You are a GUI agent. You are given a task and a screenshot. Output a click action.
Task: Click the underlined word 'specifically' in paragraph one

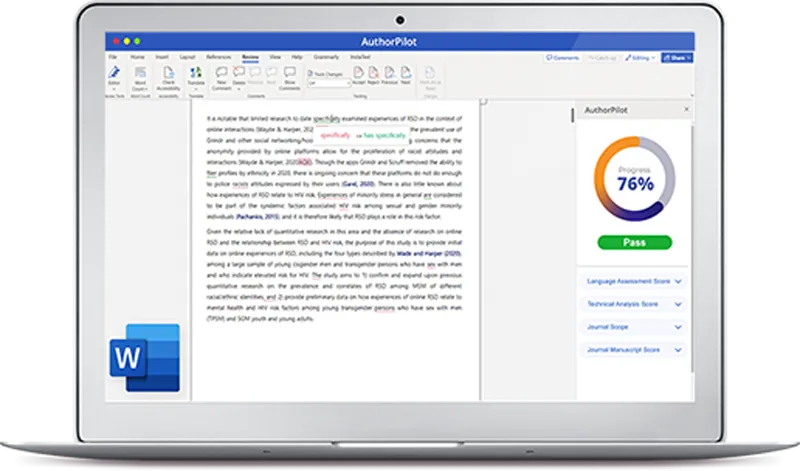point(327,119)
